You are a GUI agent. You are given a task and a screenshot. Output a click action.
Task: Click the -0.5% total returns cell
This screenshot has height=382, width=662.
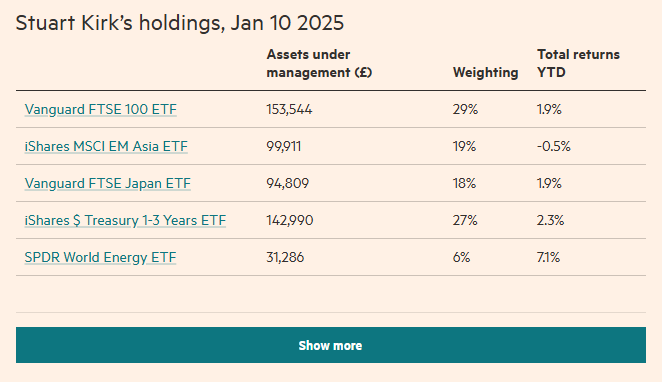(x=553, y=146)
